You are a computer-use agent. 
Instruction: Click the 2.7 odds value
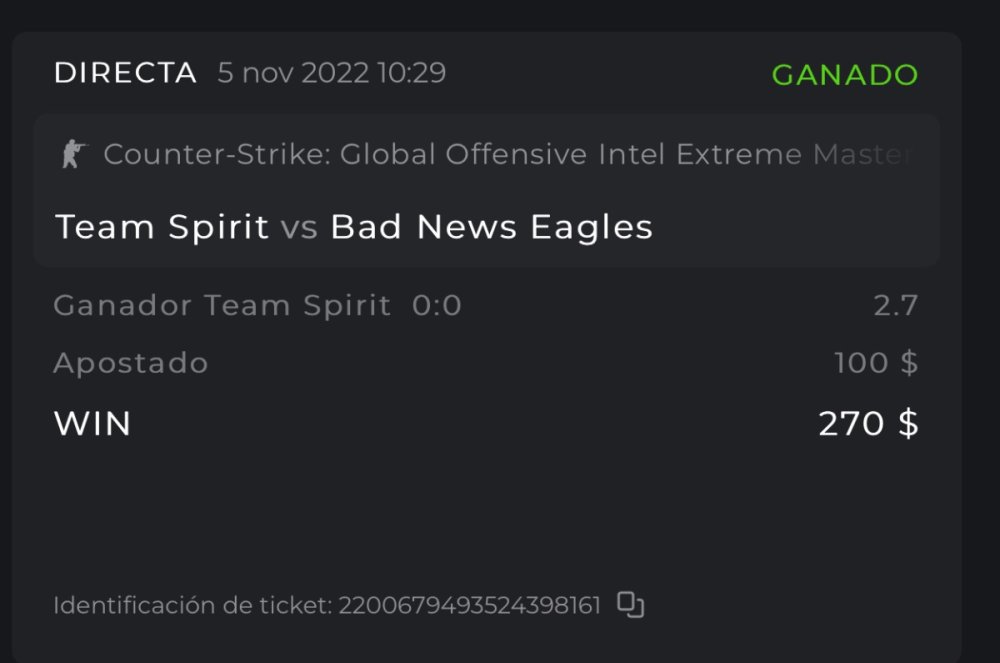click(x=895, y=306)
